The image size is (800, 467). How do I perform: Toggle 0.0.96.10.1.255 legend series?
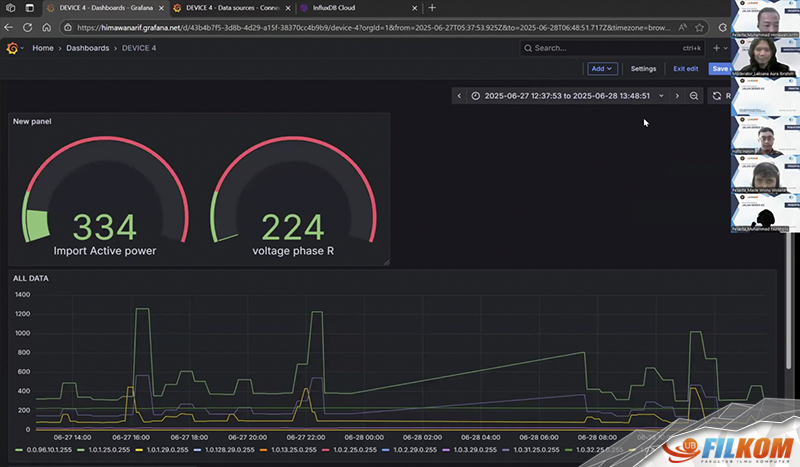click(44, 450)
